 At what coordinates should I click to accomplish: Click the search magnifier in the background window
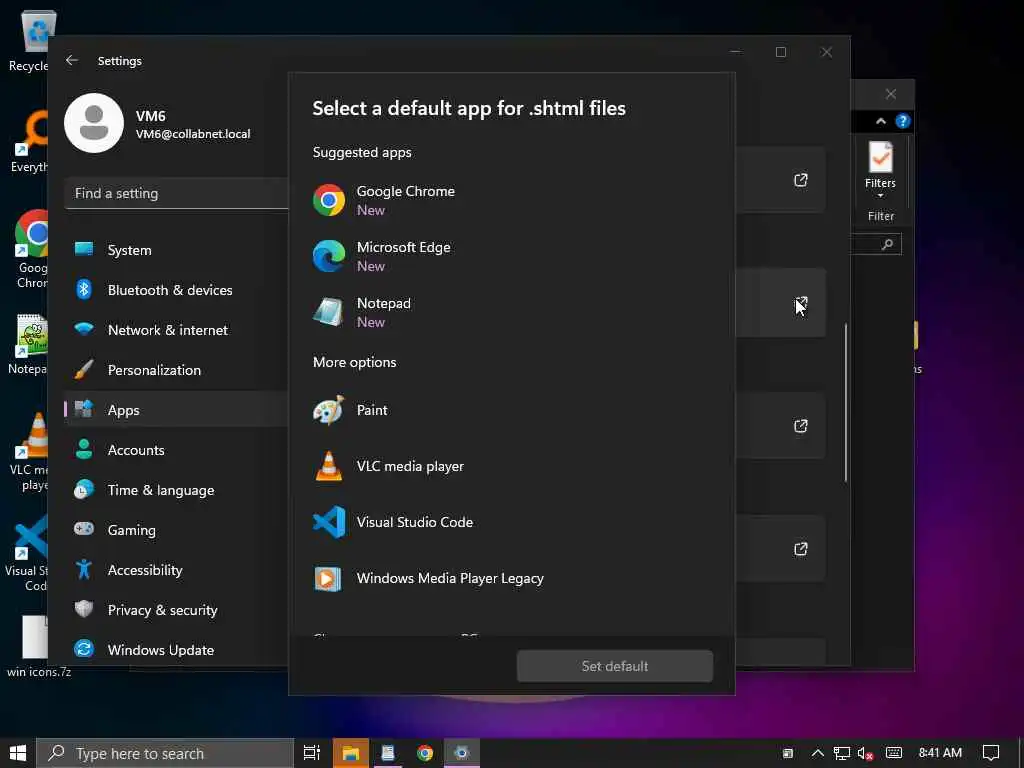(887, 244)
